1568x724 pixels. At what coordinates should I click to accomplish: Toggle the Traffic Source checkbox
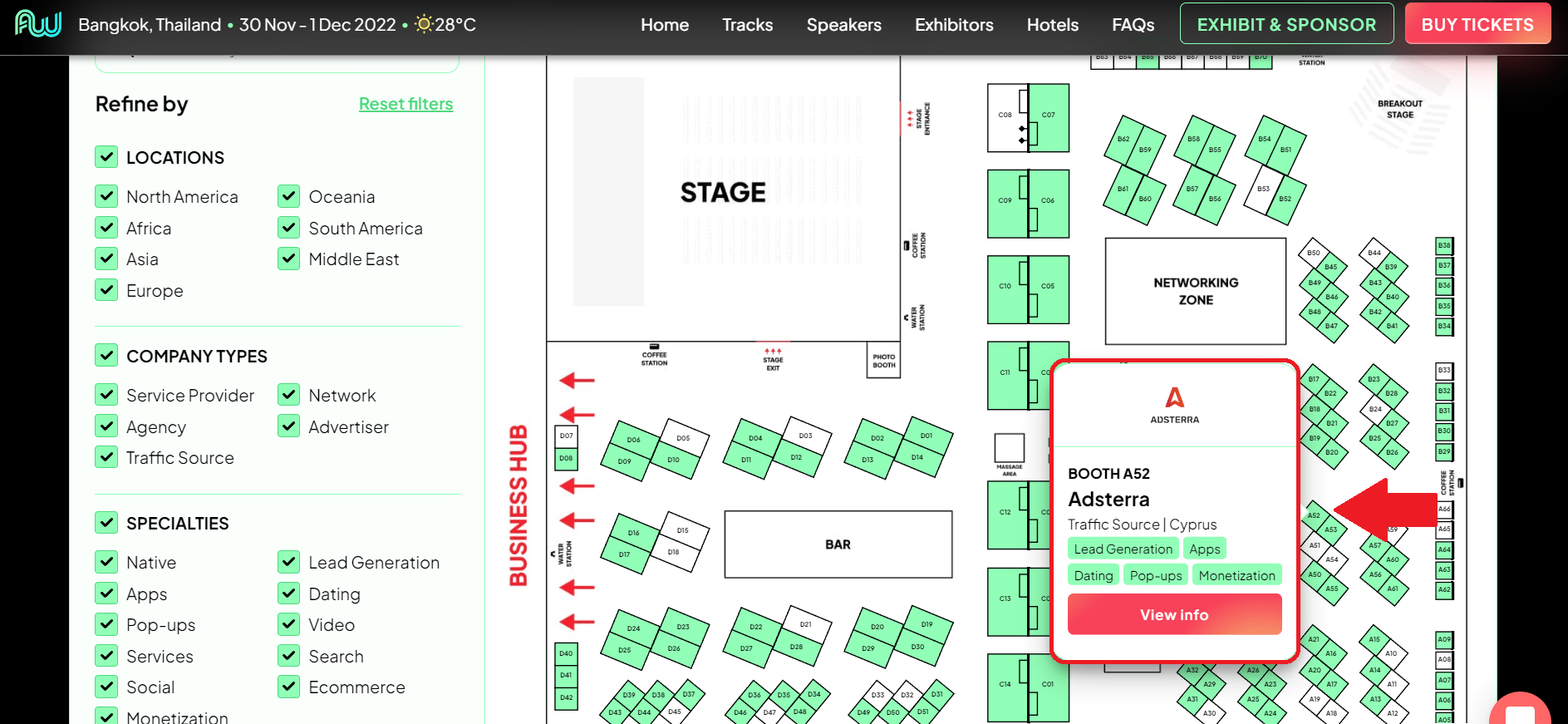106,458
